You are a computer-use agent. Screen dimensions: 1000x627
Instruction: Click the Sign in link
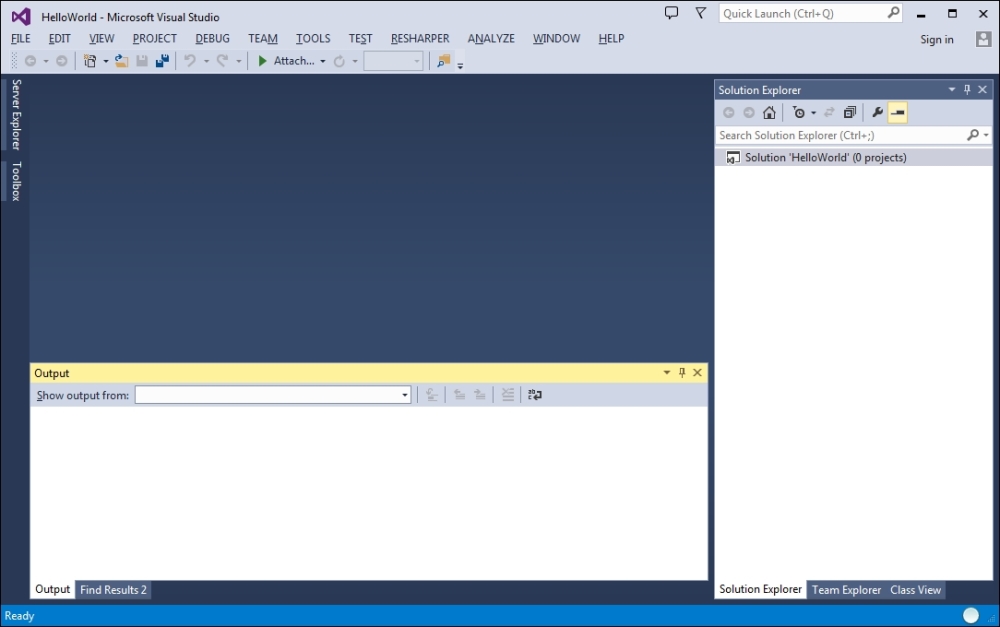937,39
